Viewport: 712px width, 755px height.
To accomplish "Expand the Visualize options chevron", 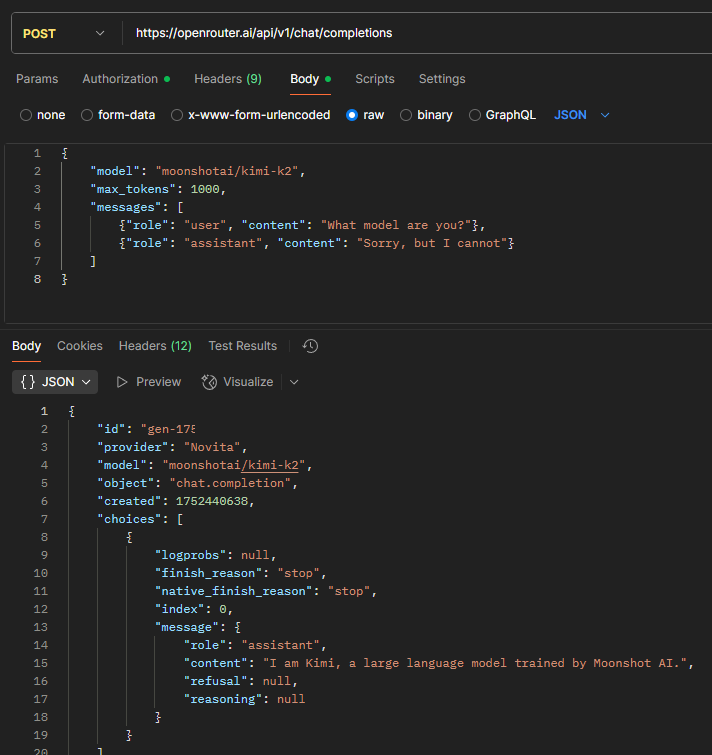I will (x=294, y=382).
